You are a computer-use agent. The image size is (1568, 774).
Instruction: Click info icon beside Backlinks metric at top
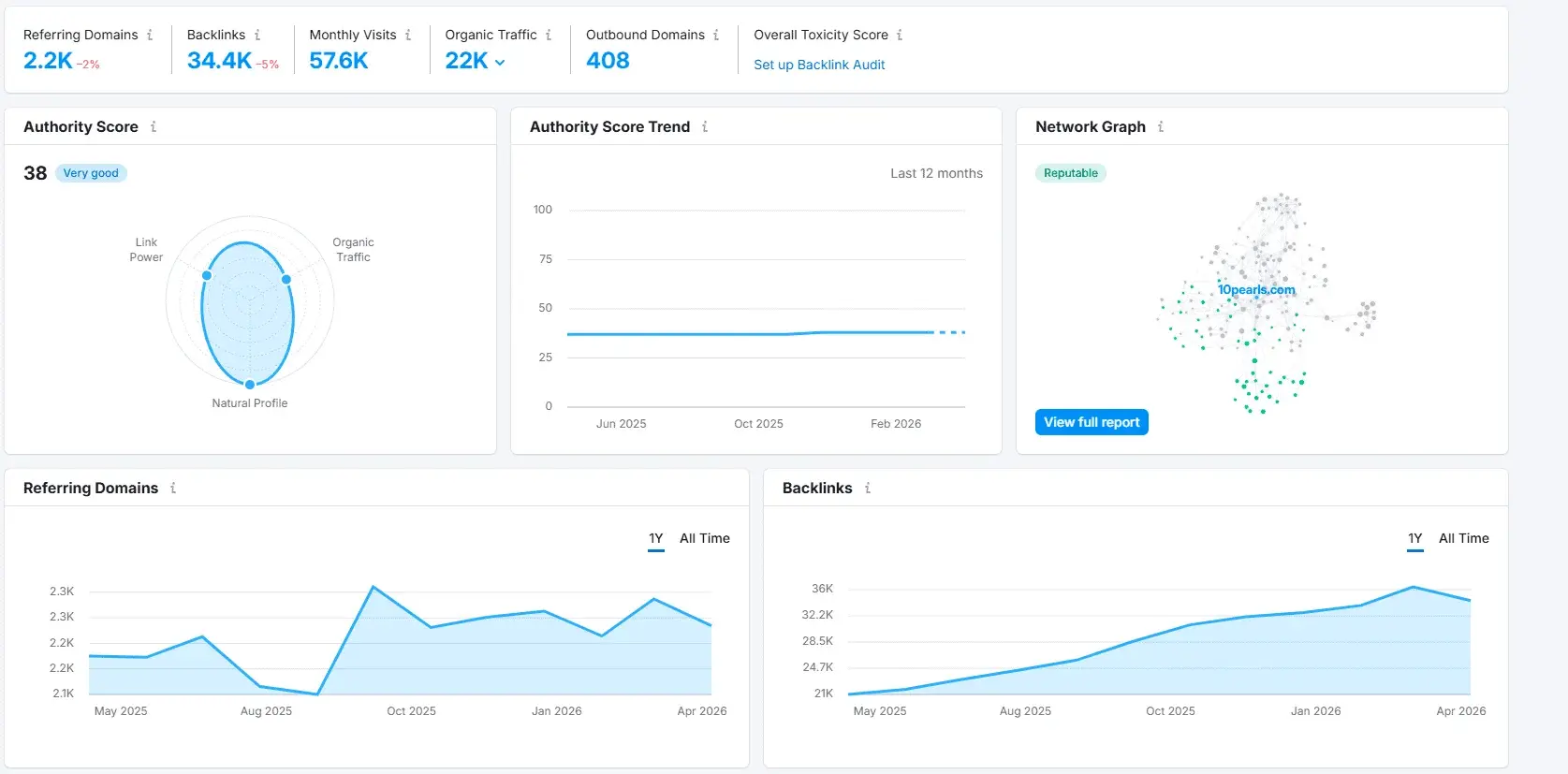click(x=257, y=35)
